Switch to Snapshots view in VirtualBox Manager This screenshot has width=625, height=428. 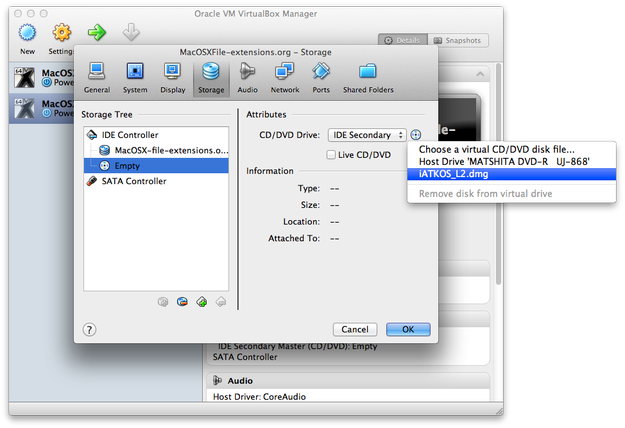coord(458,40)
